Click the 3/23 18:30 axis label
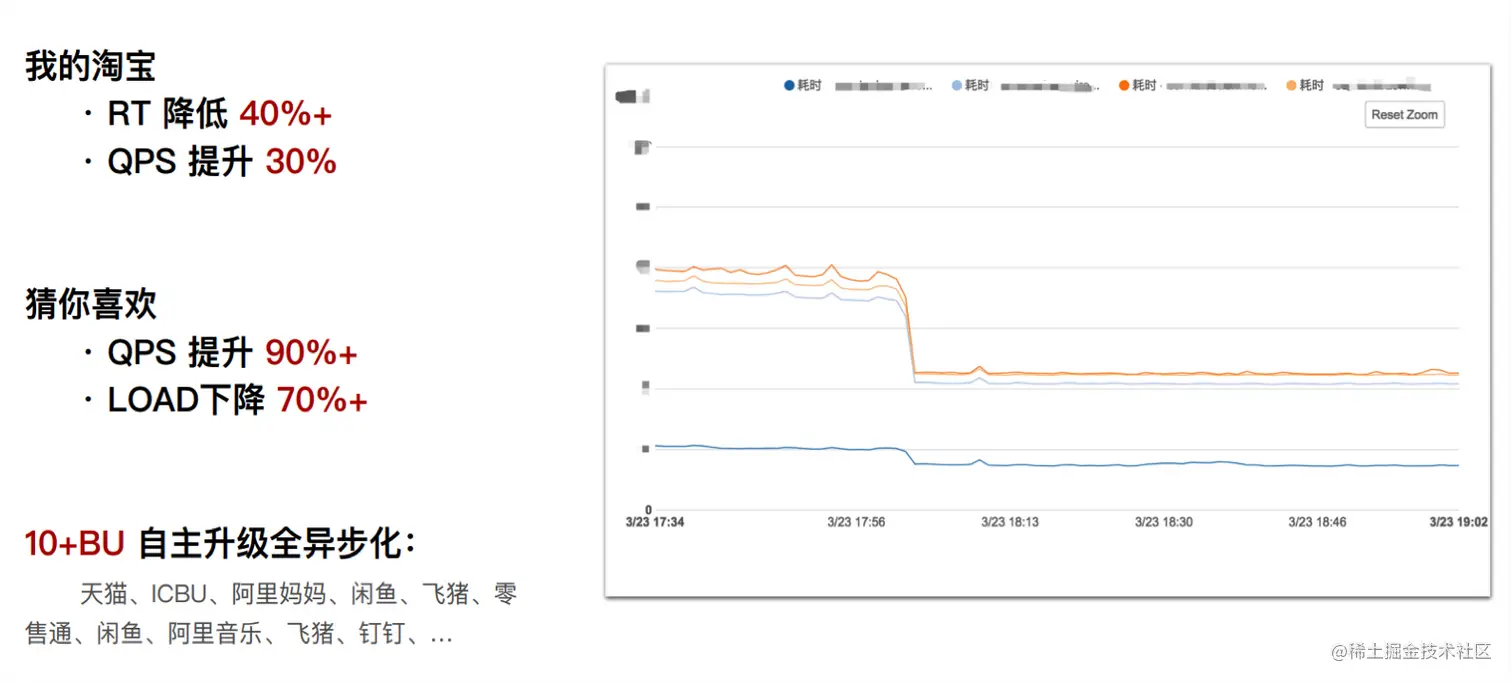 (x=1164, y=522)
